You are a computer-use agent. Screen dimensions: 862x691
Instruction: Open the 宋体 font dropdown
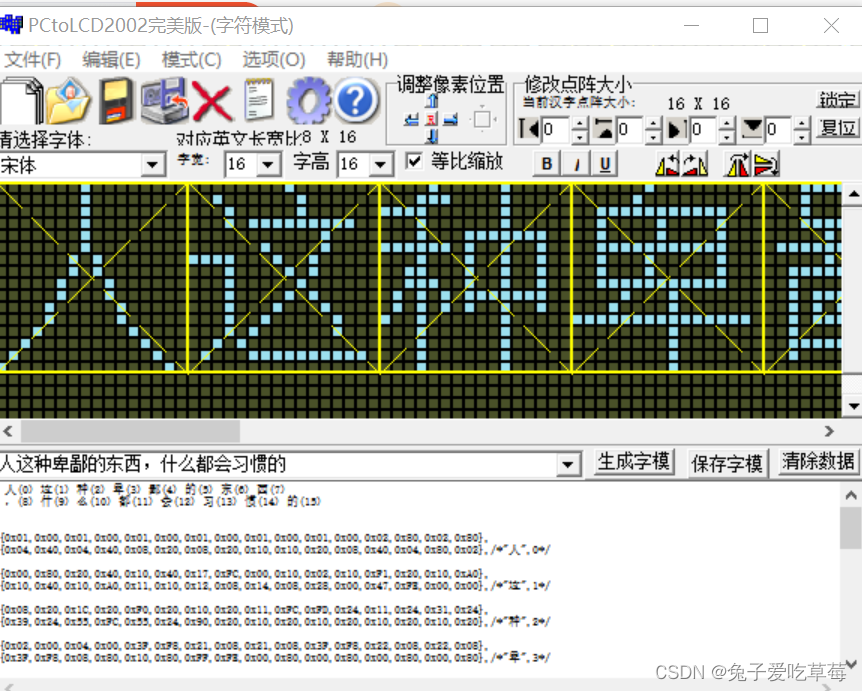pyautogui.click(x=153, y=163)
